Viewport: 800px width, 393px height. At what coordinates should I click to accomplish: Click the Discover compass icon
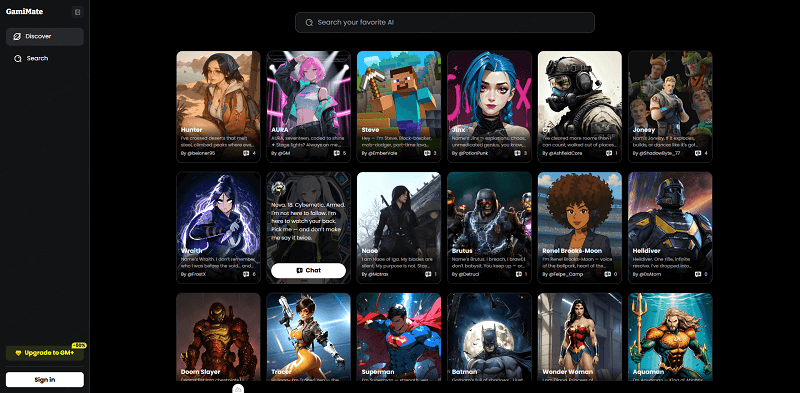tap(17, 37)
